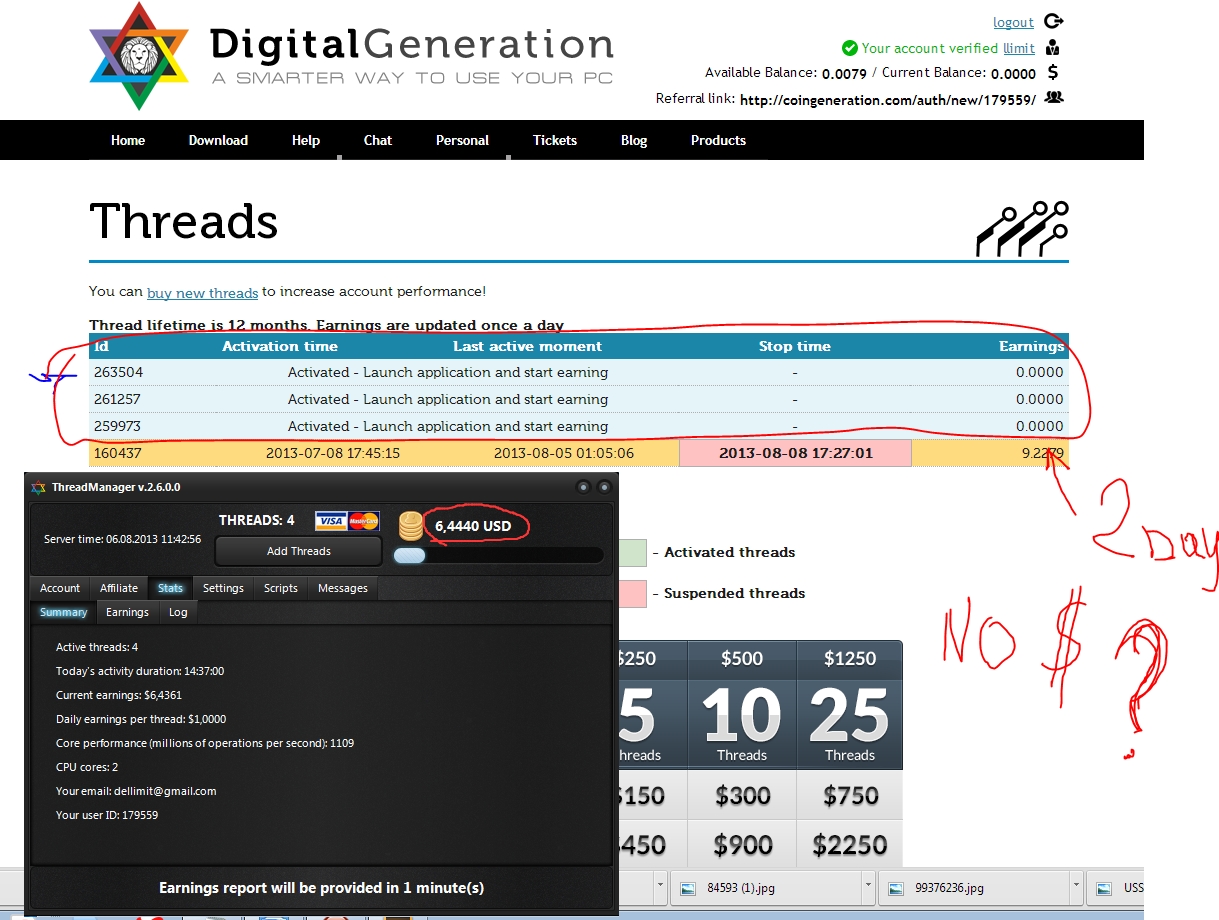Image resolution: width=1219 pixels, height=920 pixels.
Task: Click the $2250 price cell
Action: [x=849, y=844]
